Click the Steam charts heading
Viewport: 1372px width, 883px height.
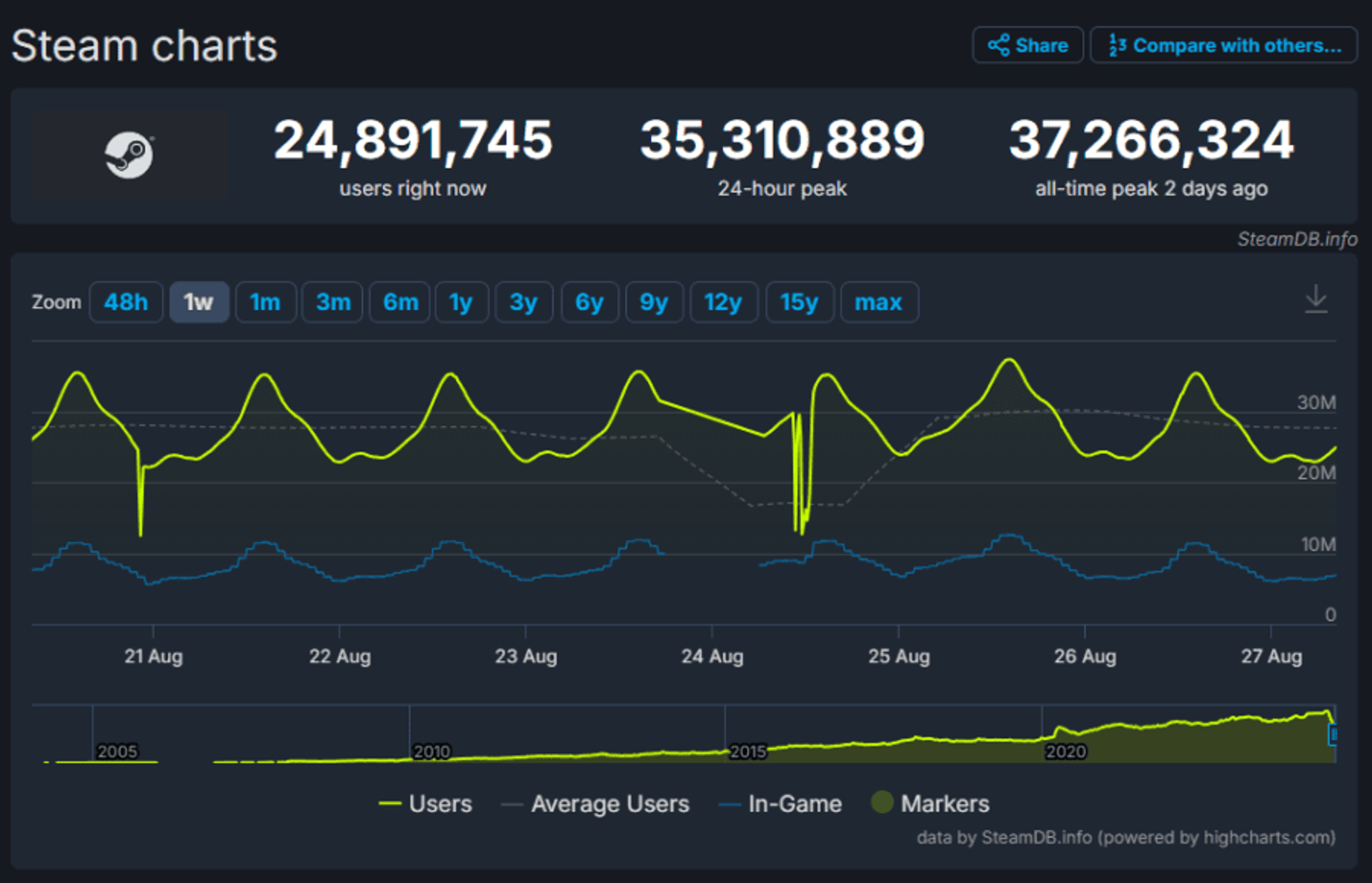coord(144,46)
